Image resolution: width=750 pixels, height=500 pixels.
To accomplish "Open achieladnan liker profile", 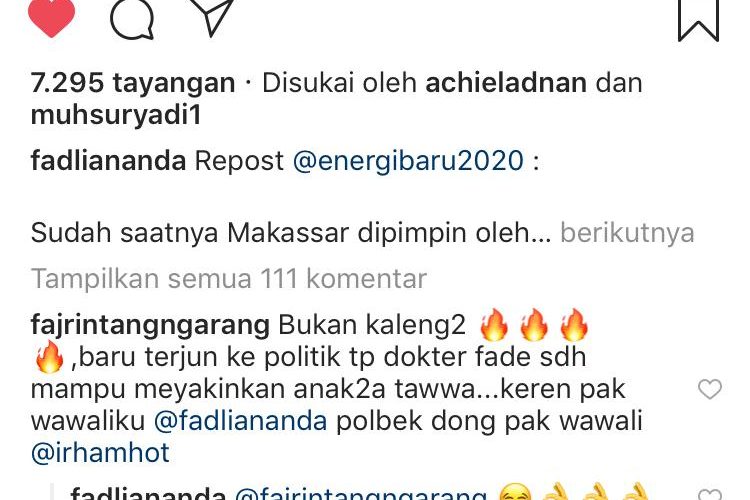I will [x=506, y=83].
